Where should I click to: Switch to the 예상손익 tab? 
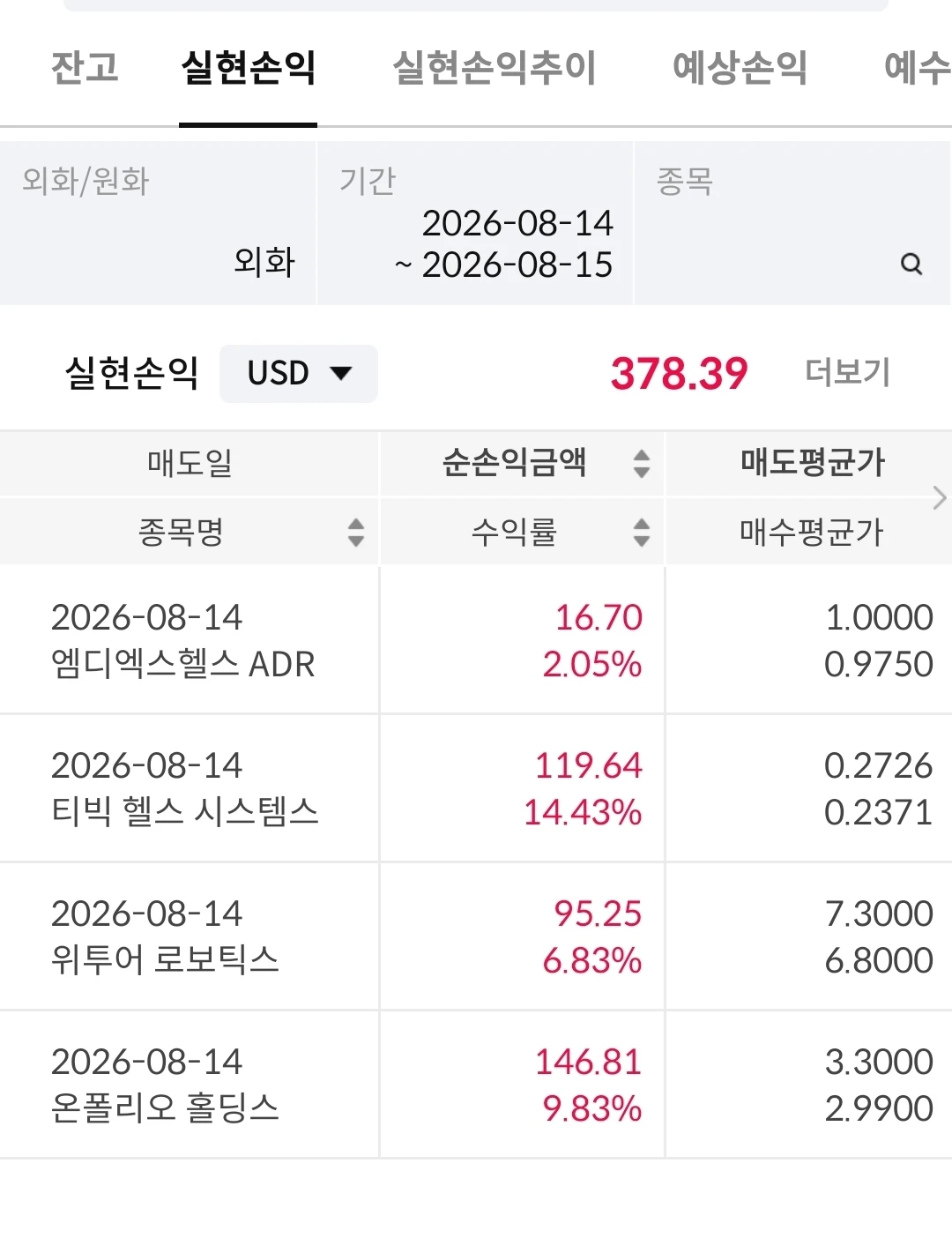click(x=740, y=68)
